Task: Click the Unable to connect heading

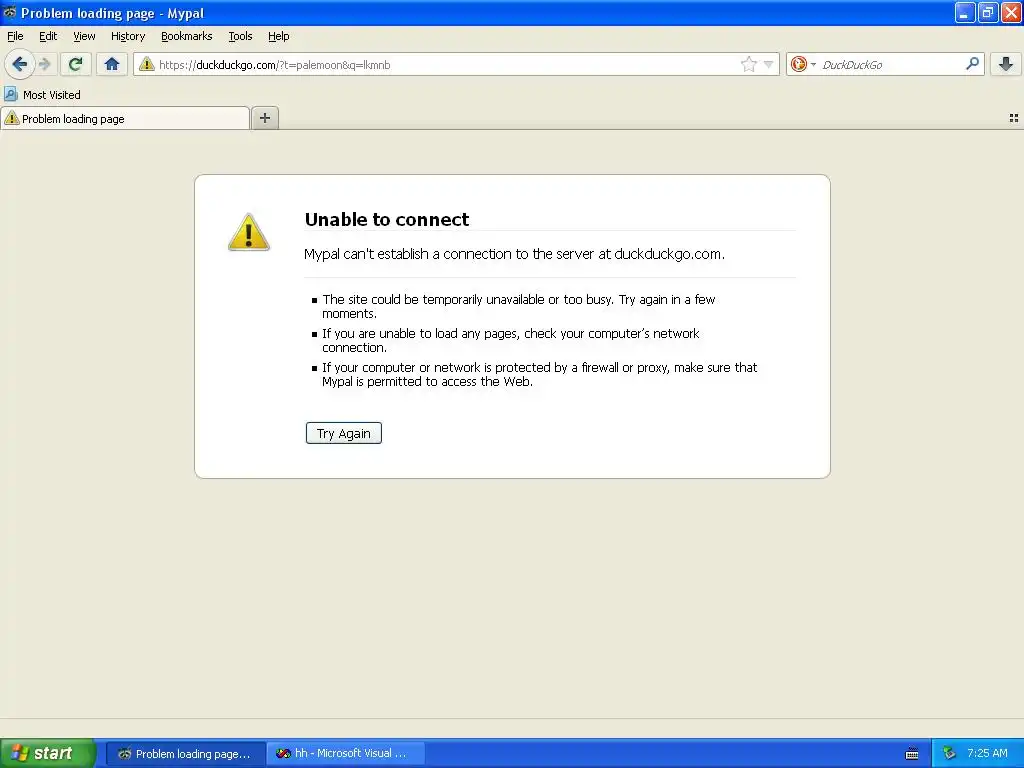Action: point(387,219)
